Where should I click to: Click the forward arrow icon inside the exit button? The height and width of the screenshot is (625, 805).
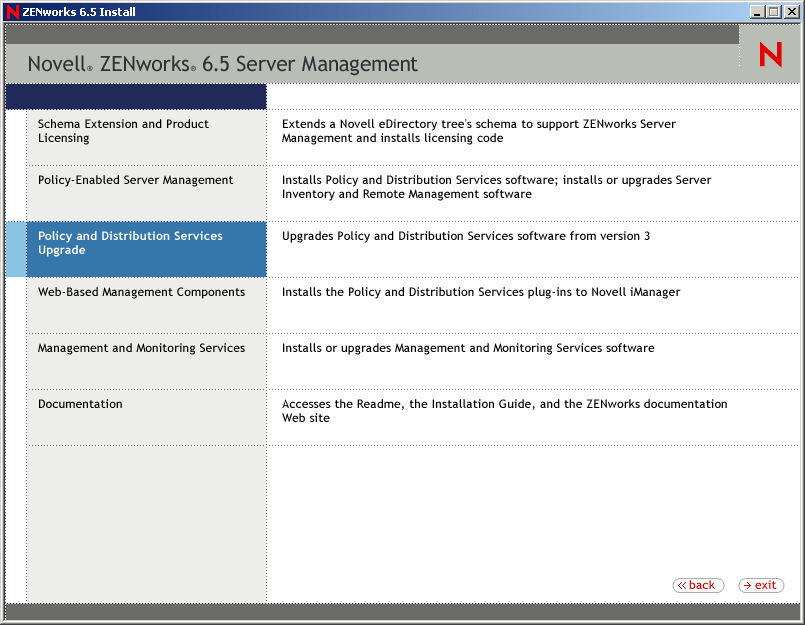click(x=747, y=585)
